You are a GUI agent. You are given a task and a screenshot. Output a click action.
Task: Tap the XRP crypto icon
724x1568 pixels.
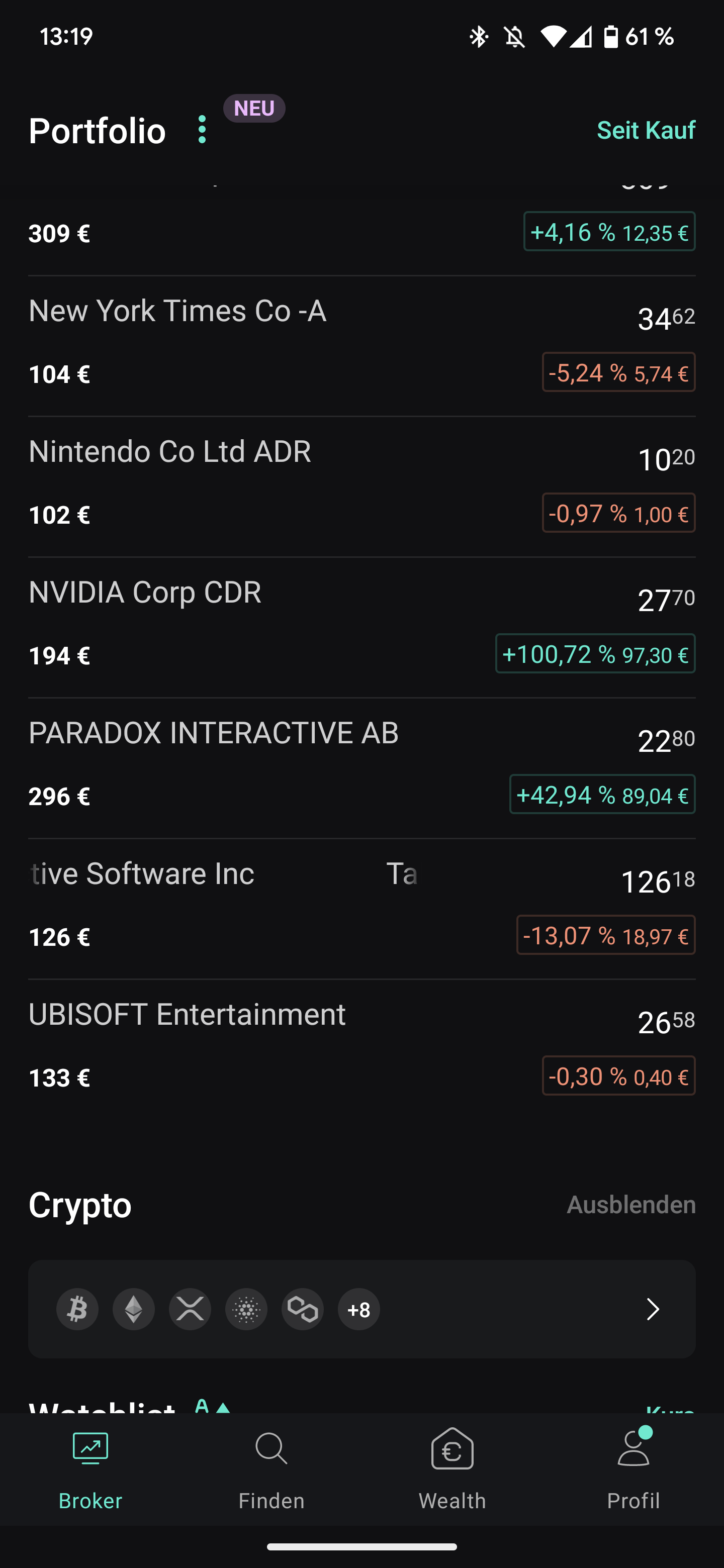click(x=190, y=1309)
